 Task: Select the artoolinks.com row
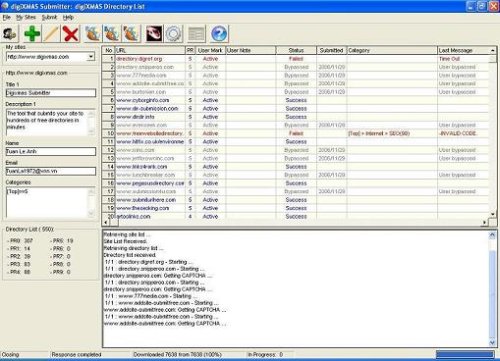coord(296,216)
